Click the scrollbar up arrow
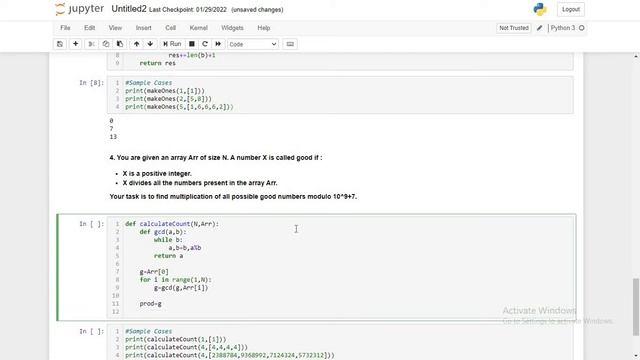Screen dimensions: 640x360 636,56
